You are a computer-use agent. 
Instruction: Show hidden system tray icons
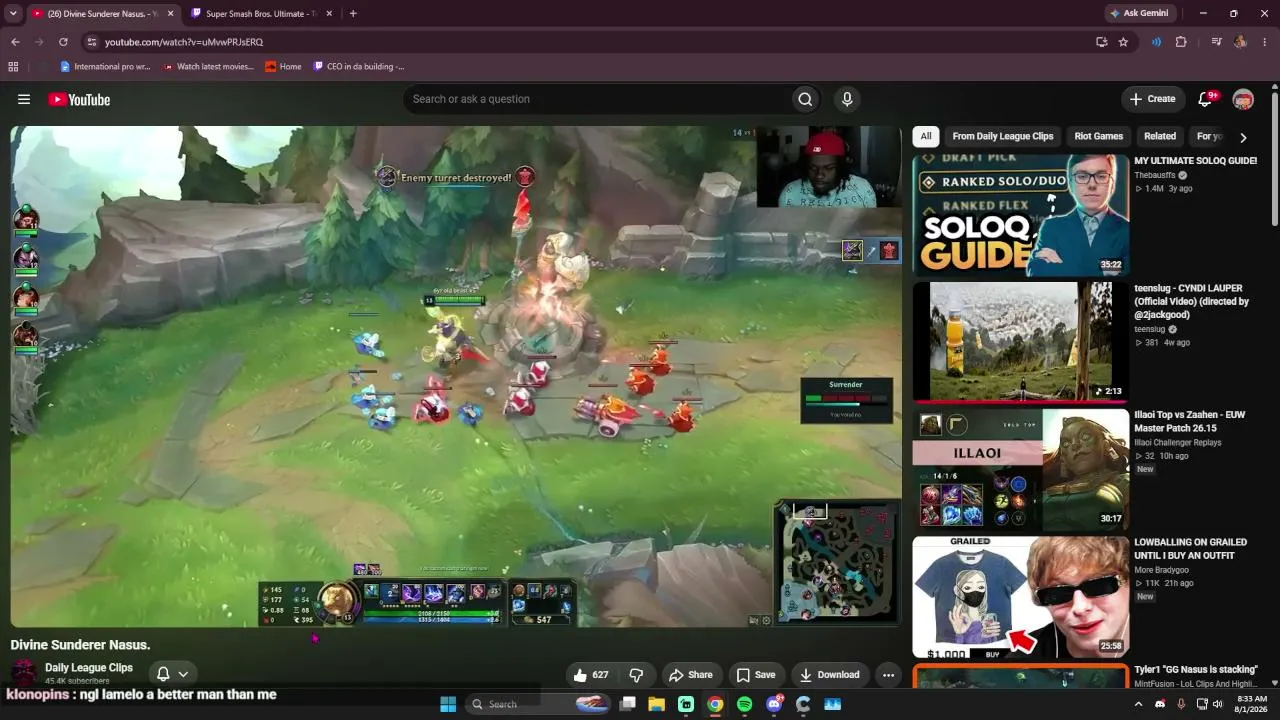(1138, 704)
